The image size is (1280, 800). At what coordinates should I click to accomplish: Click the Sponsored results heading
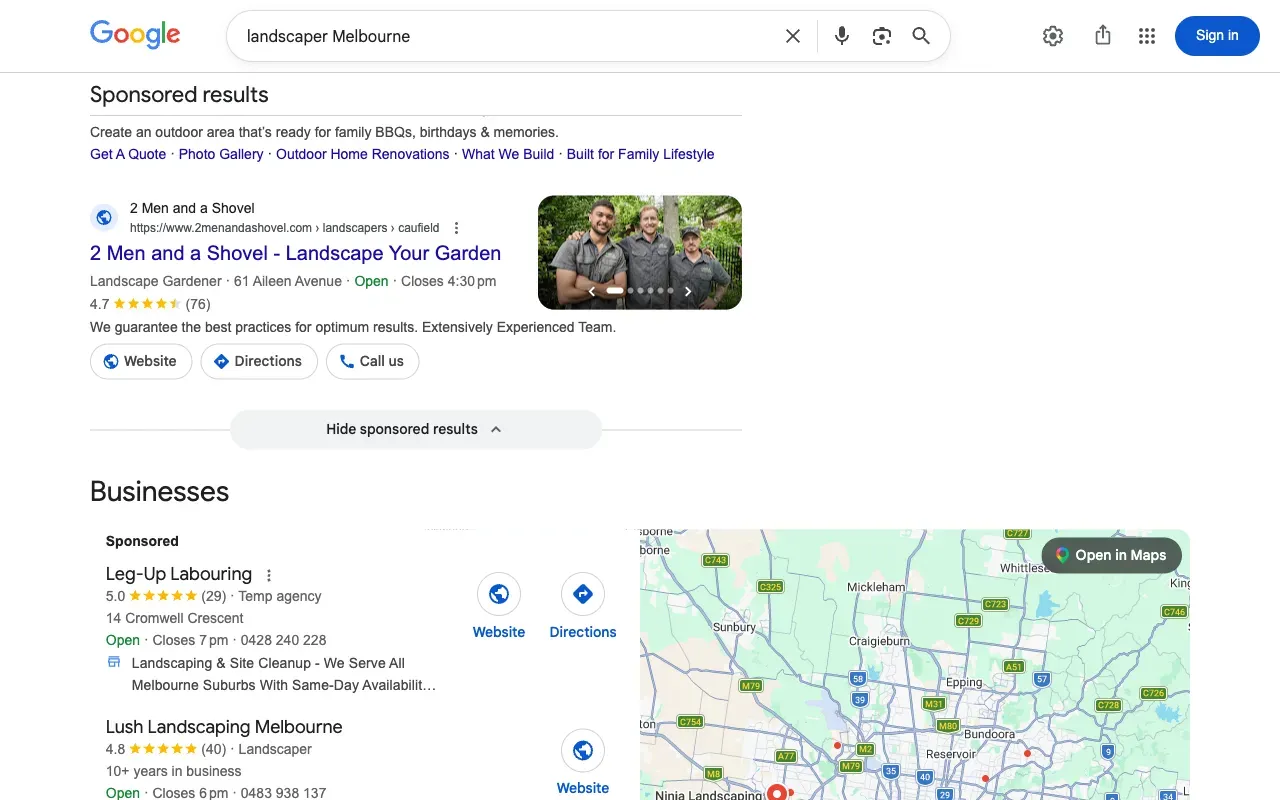pyautogui.click(x=179, y=95)
